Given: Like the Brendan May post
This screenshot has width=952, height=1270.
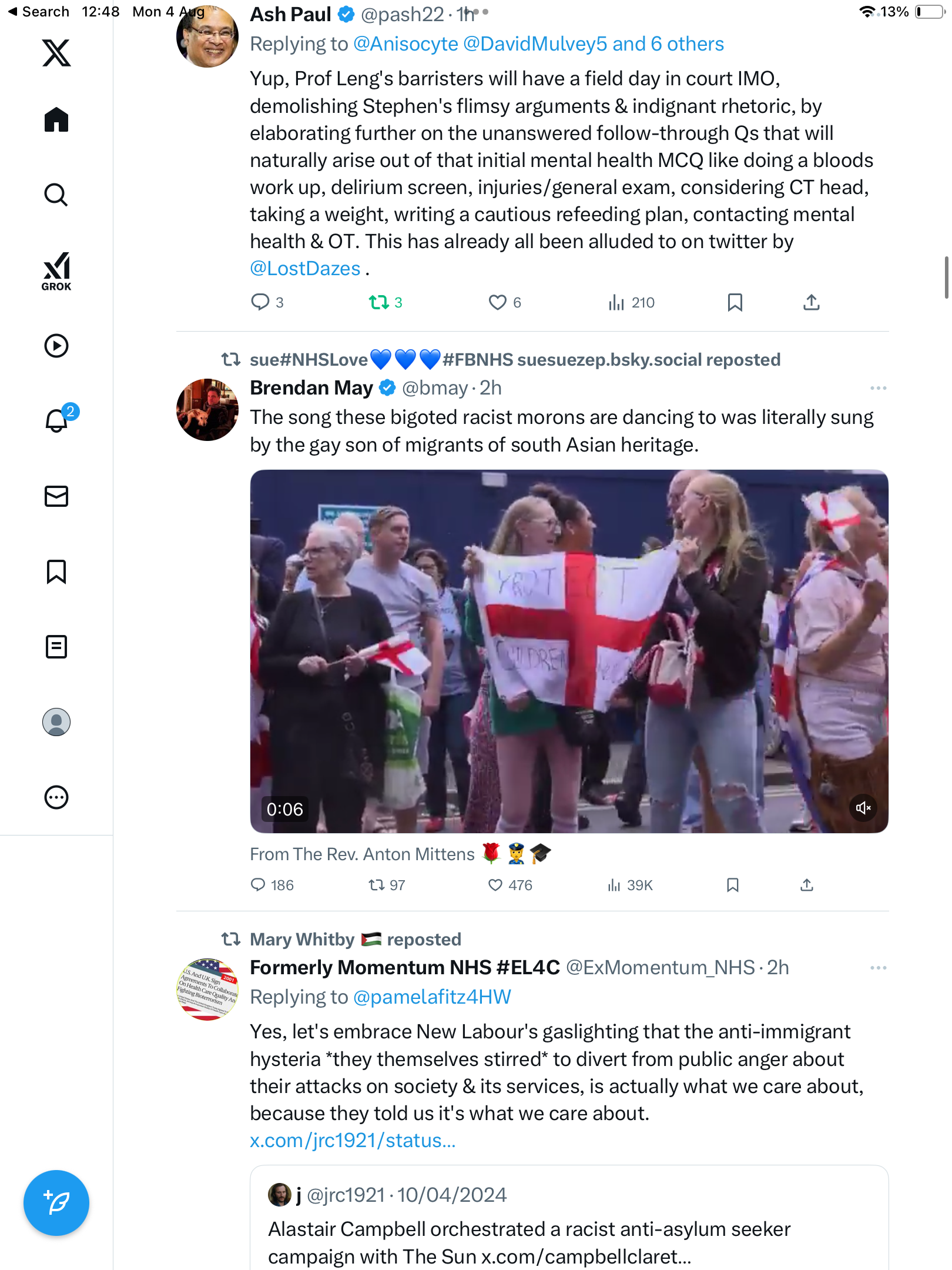Looking at the screenshot, I should tap(510, 885).
